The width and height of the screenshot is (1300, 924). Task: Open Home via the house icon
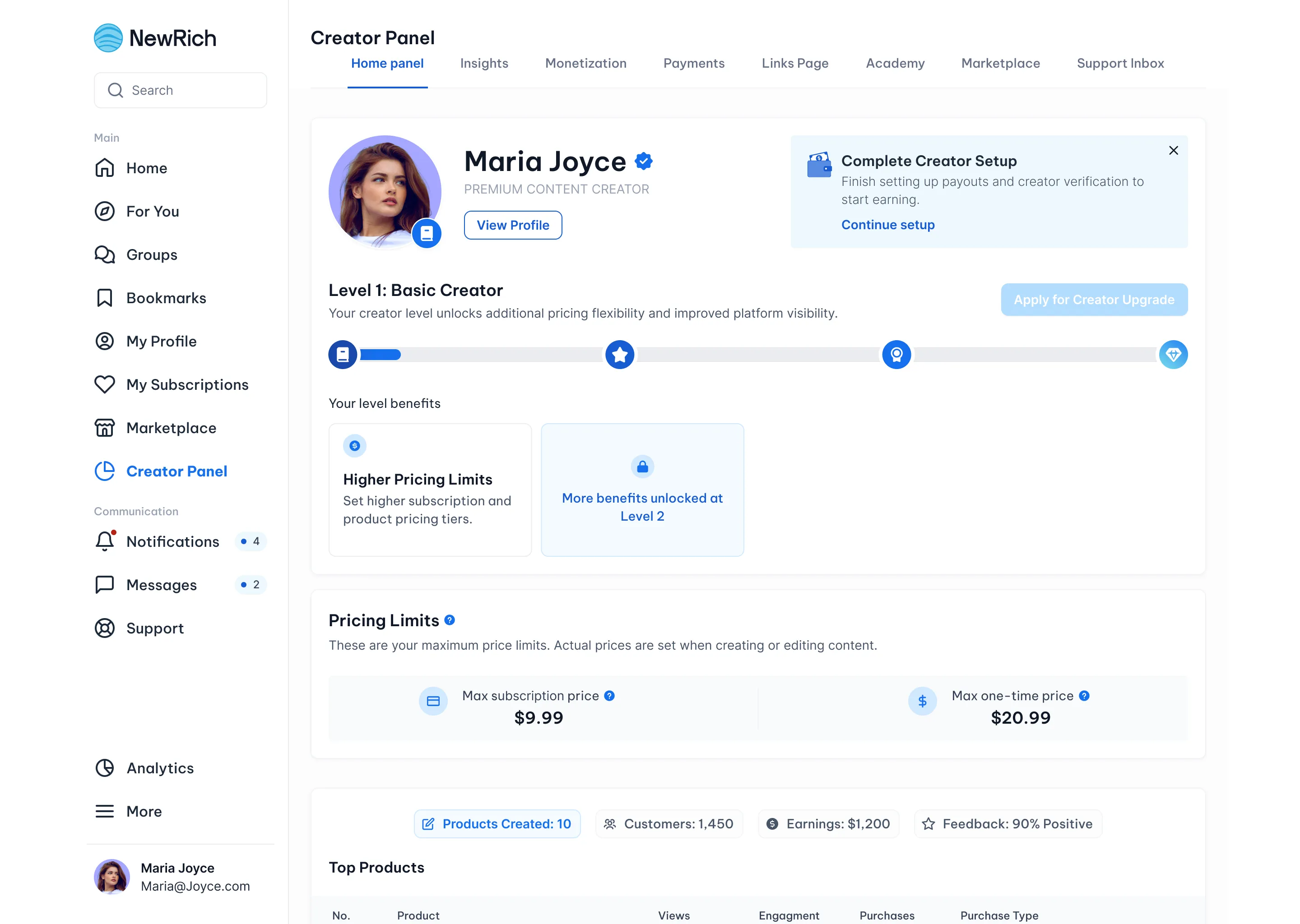(105, 168)
